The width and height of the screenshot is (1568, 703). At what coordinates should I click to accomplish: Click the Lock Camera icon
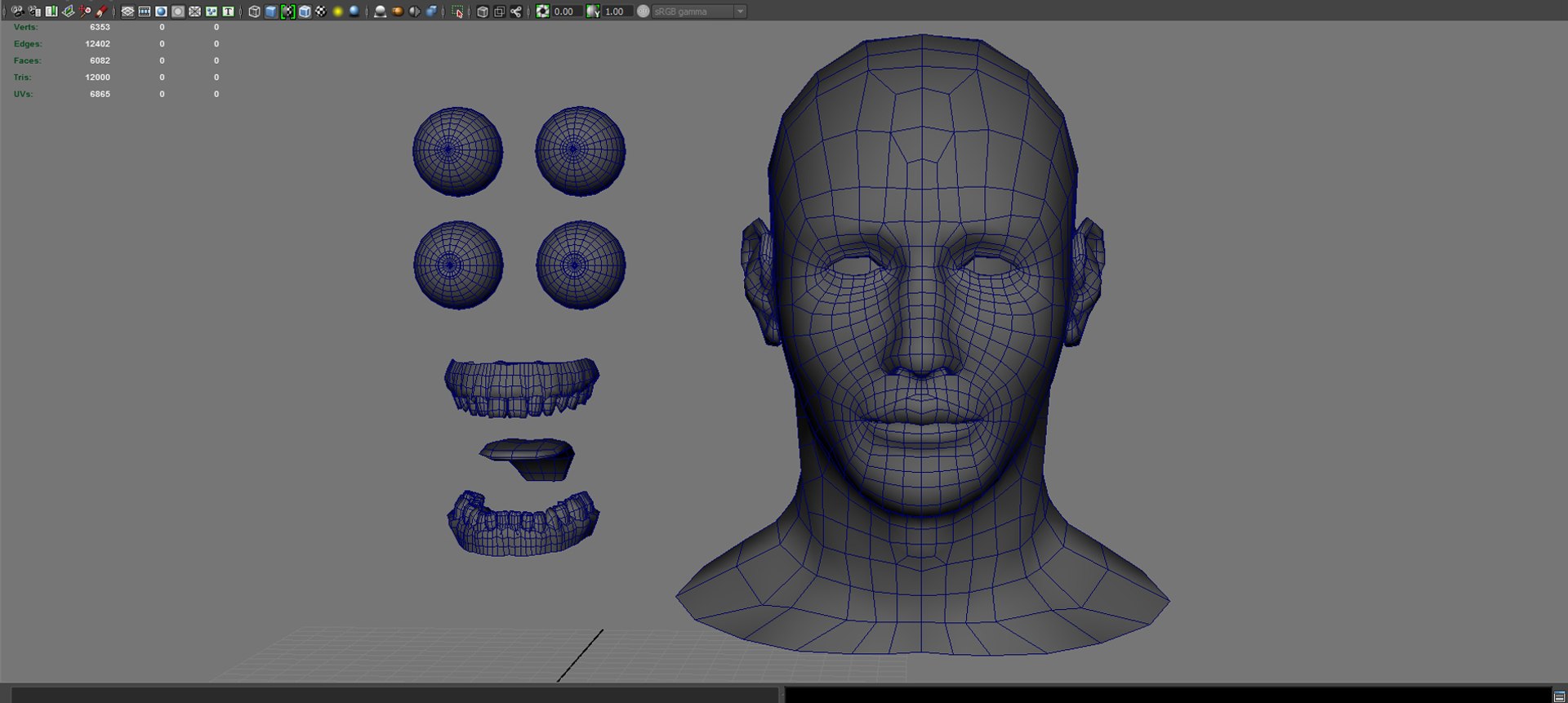(x=34, y=11)
